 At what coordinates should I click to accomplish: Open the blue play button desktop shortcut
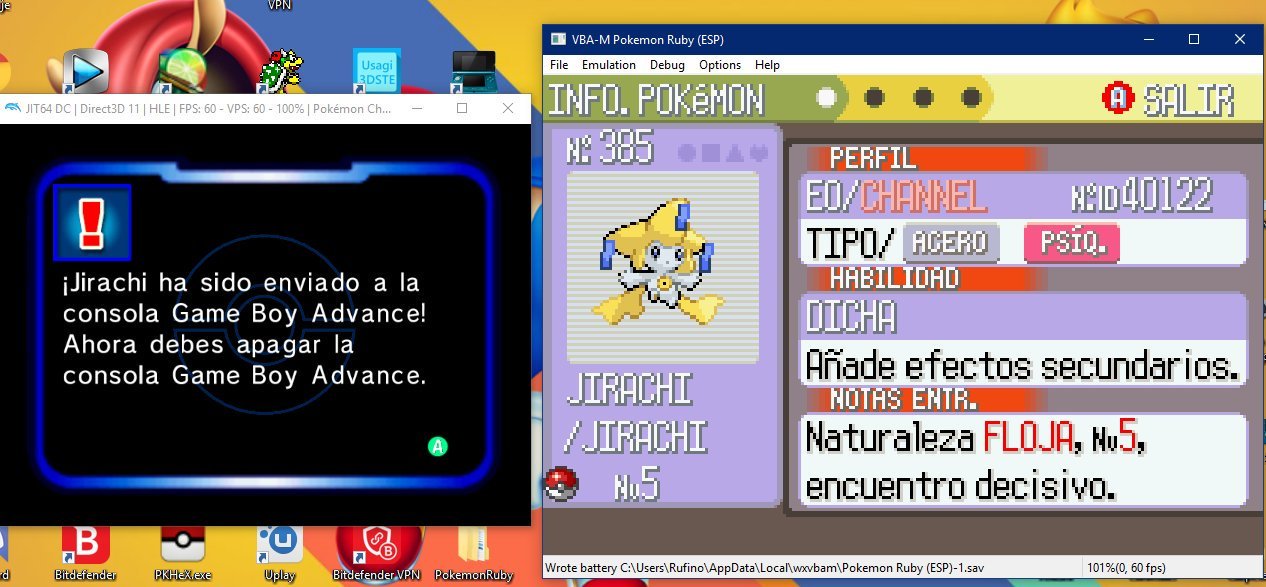pyautogui.click(x=85, y=72)
